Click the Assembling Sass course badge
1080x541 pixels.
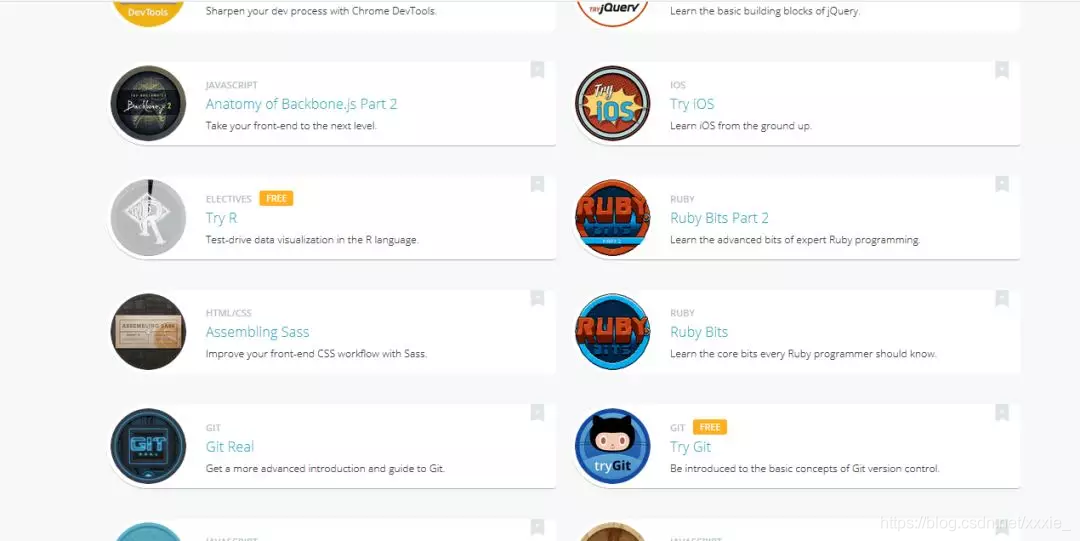[148, 331]
